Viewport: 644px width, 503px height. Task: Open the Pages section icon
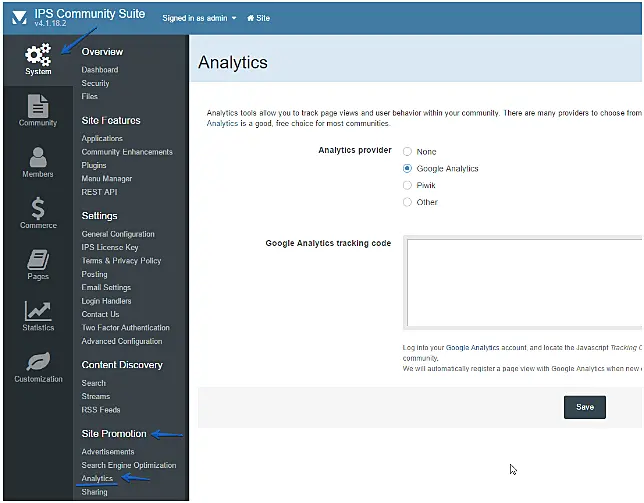tap(38, 260)
